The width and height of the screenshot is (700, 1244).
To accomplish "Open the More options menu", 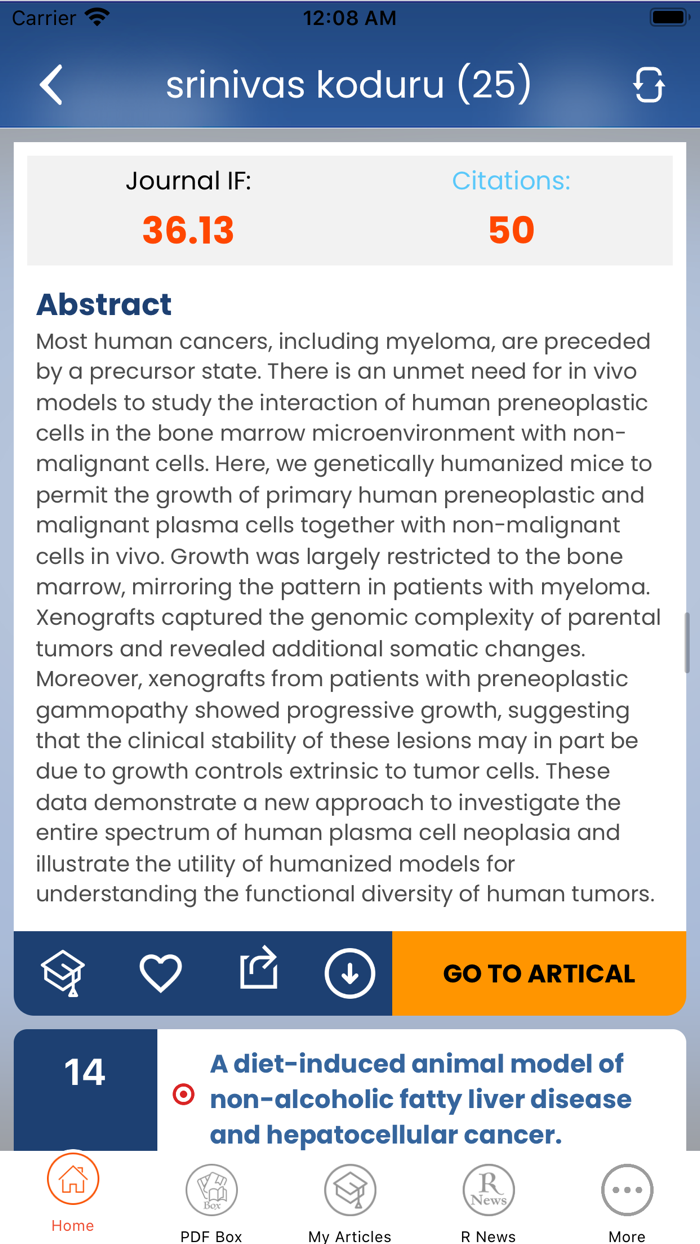I will point(627,1196).
